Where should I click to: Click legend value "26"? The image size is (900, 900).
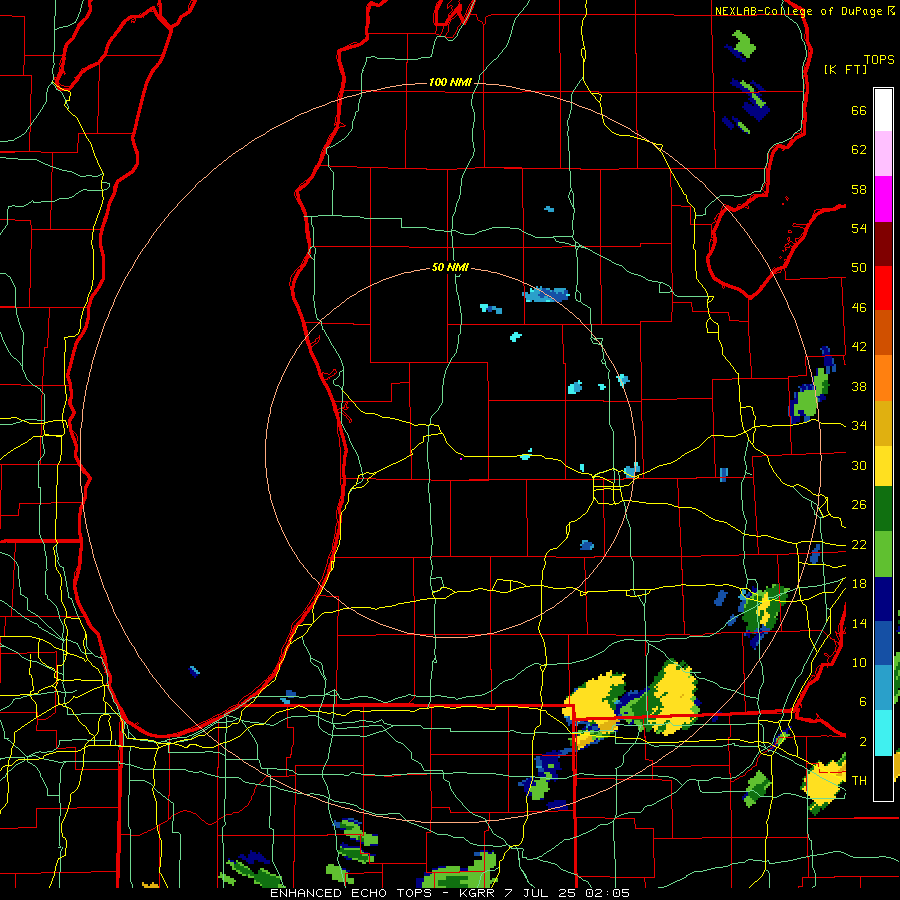[859, 505]
